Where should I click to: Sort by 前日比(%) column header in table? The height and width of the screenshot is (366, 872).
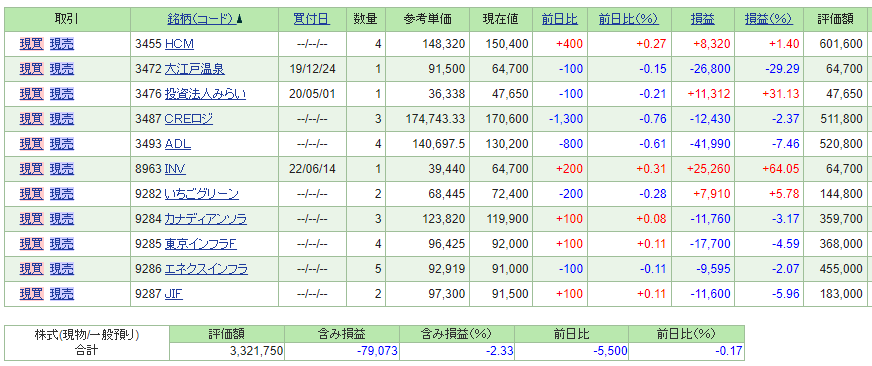628,19
